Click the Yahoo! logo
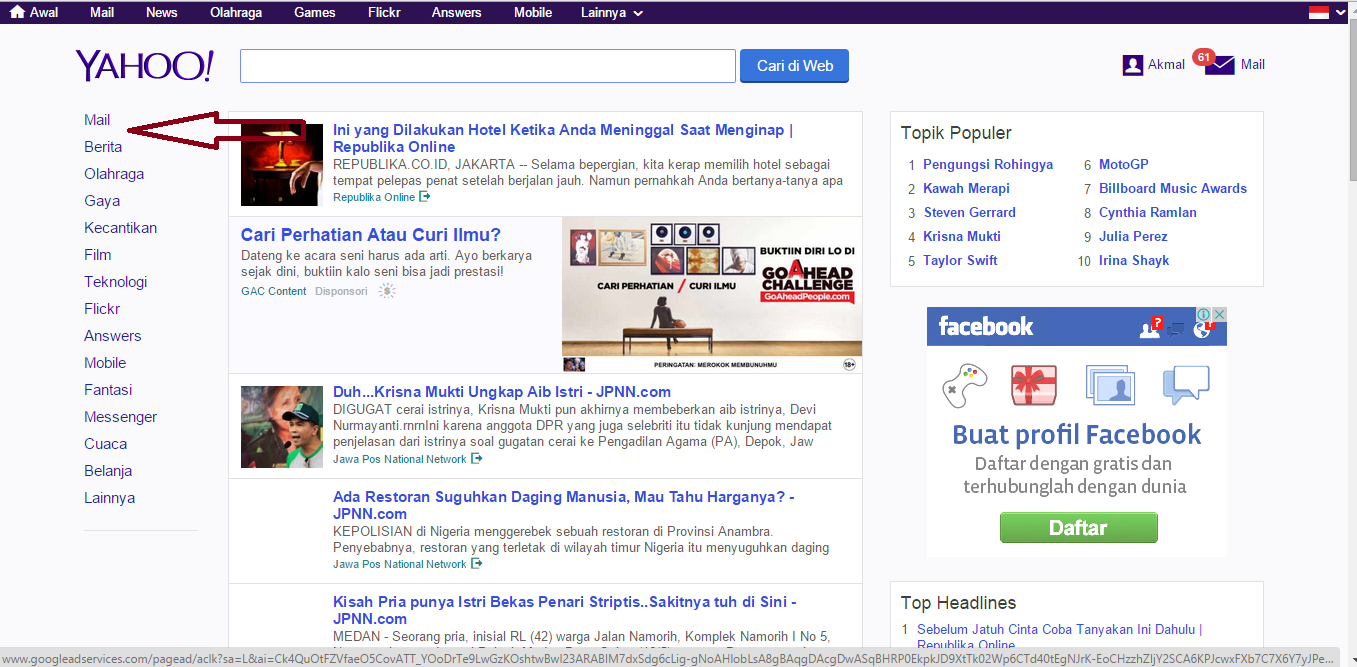 [144, 66]
